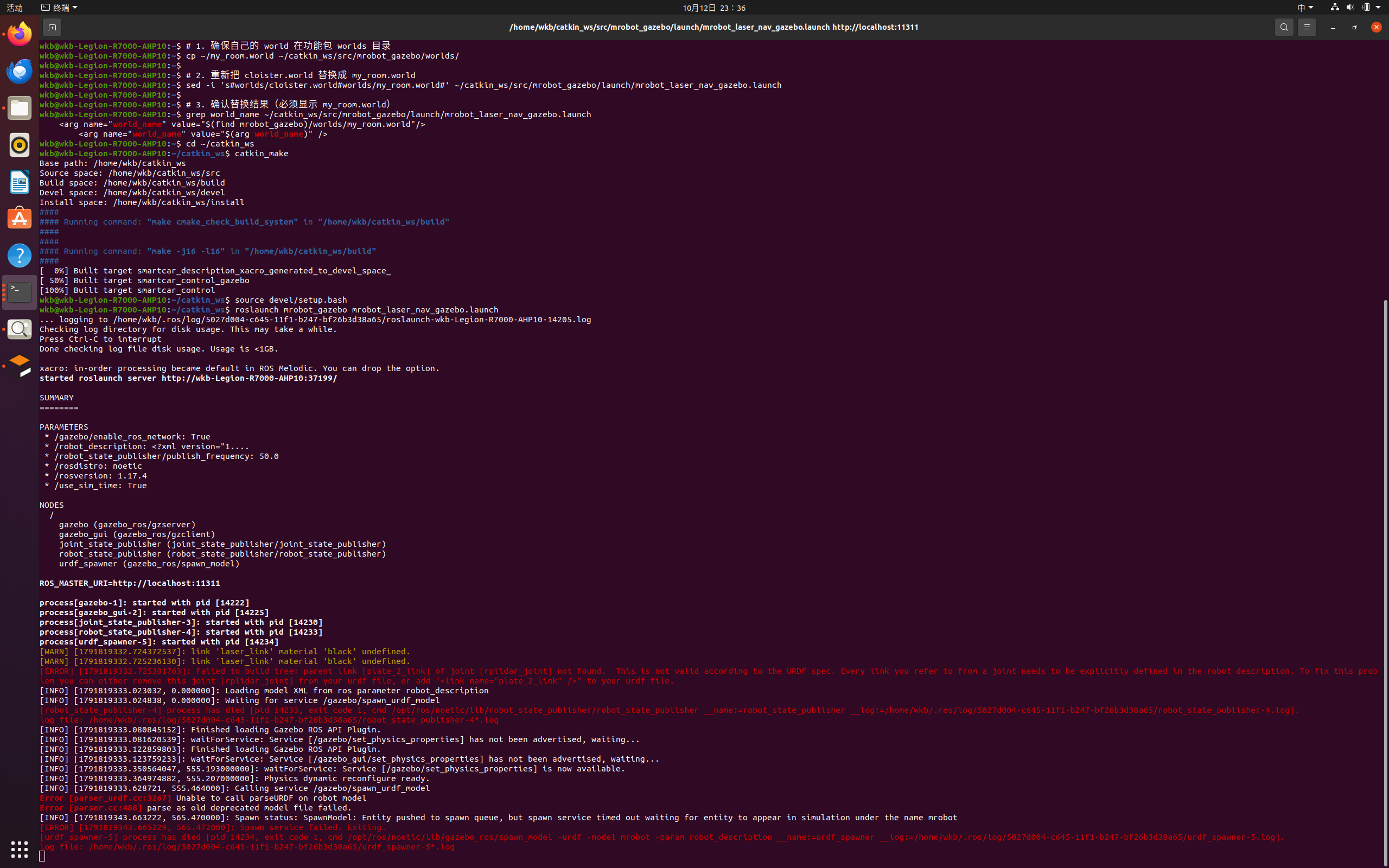Viewport: 1389px width, 868px height.
Task: Click the '/rosdistro: noetic' parameter line
Action: point(93,466)
